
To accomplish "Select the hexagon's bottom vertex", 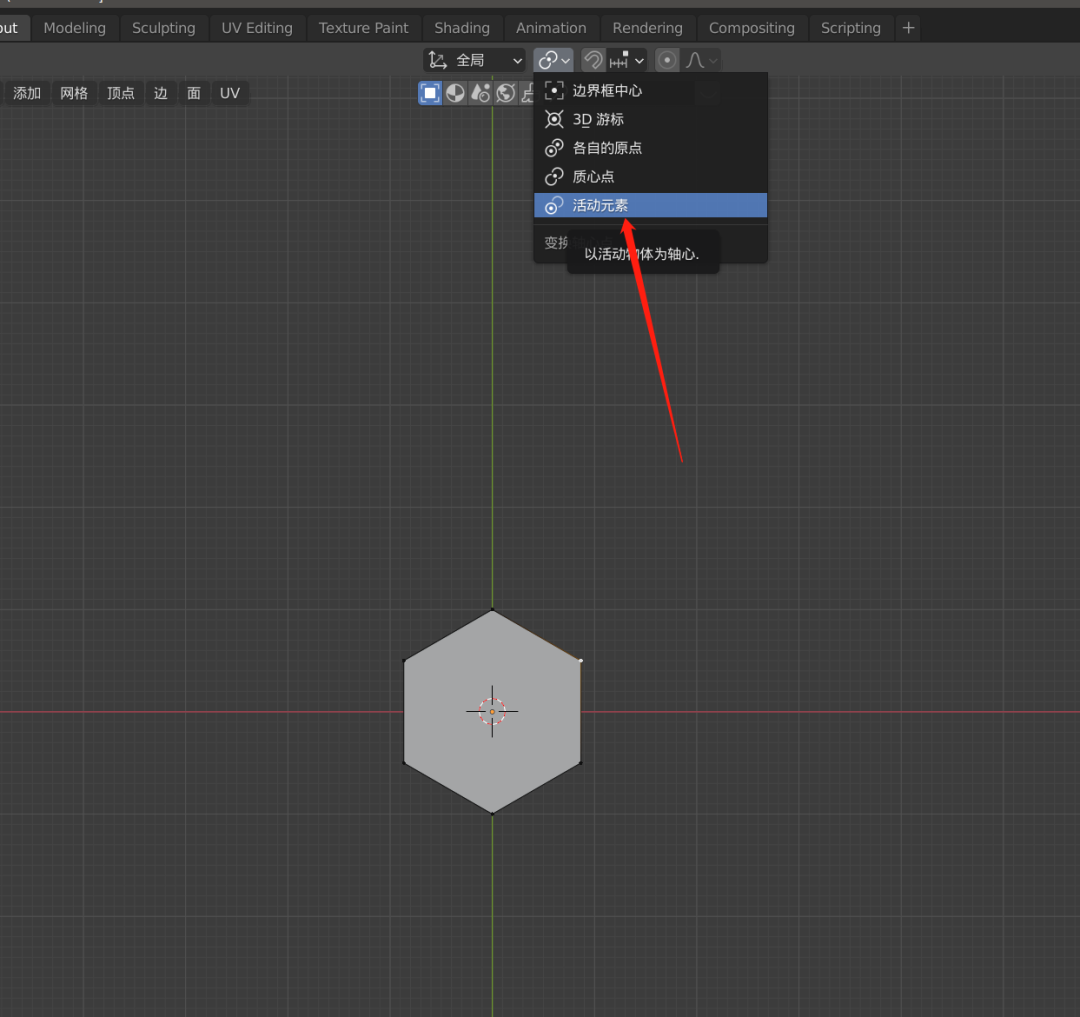I will point(492,813).
